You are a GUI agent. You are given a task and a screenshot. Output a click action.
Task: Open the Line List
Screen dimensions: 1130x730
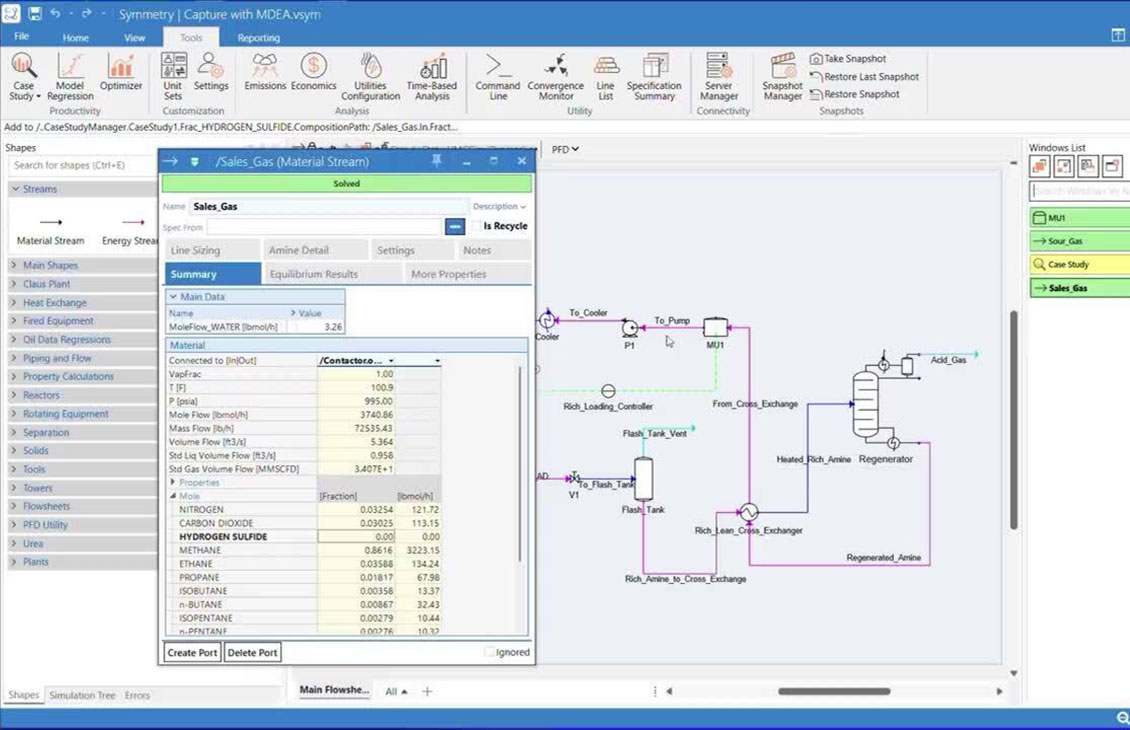605,76
